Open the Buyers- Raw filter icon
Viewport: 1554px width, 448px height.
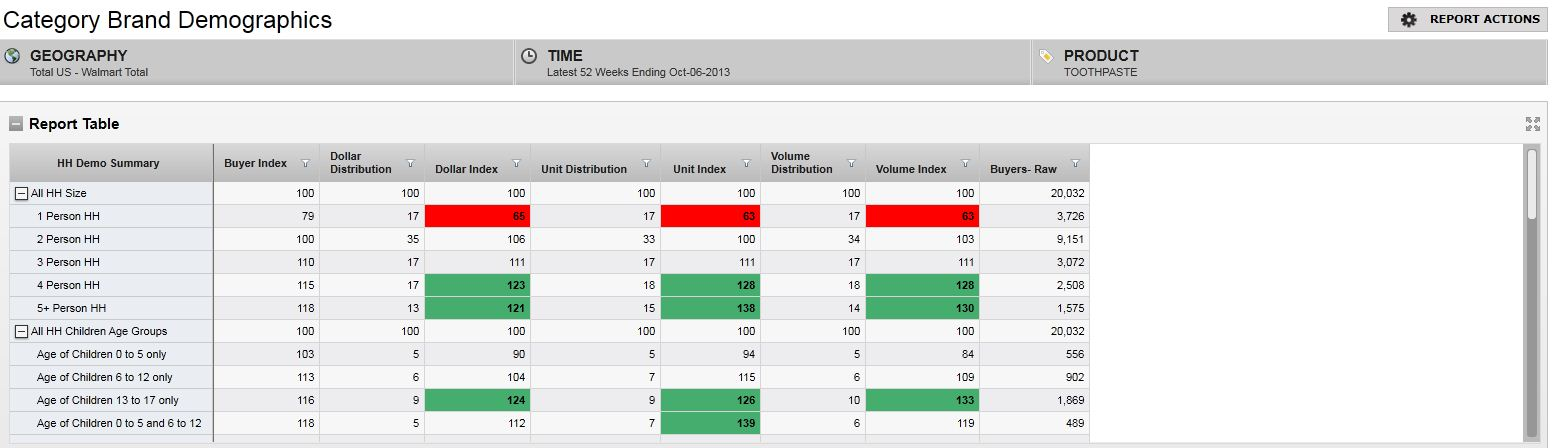(x=1075, y=163)
